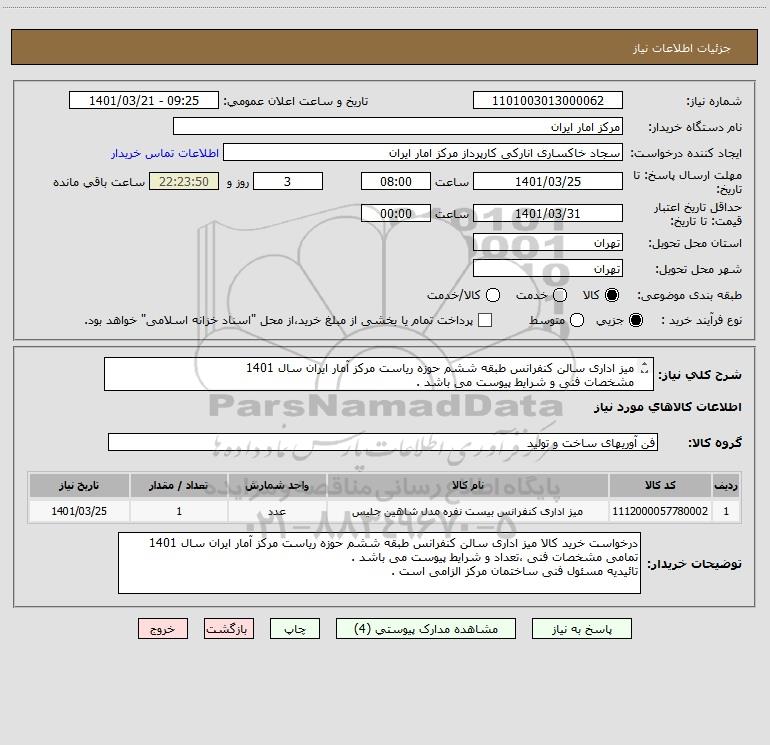Screen dimensions: 770x745
Task: Select the کالا radio button
Action: (612, 295)
